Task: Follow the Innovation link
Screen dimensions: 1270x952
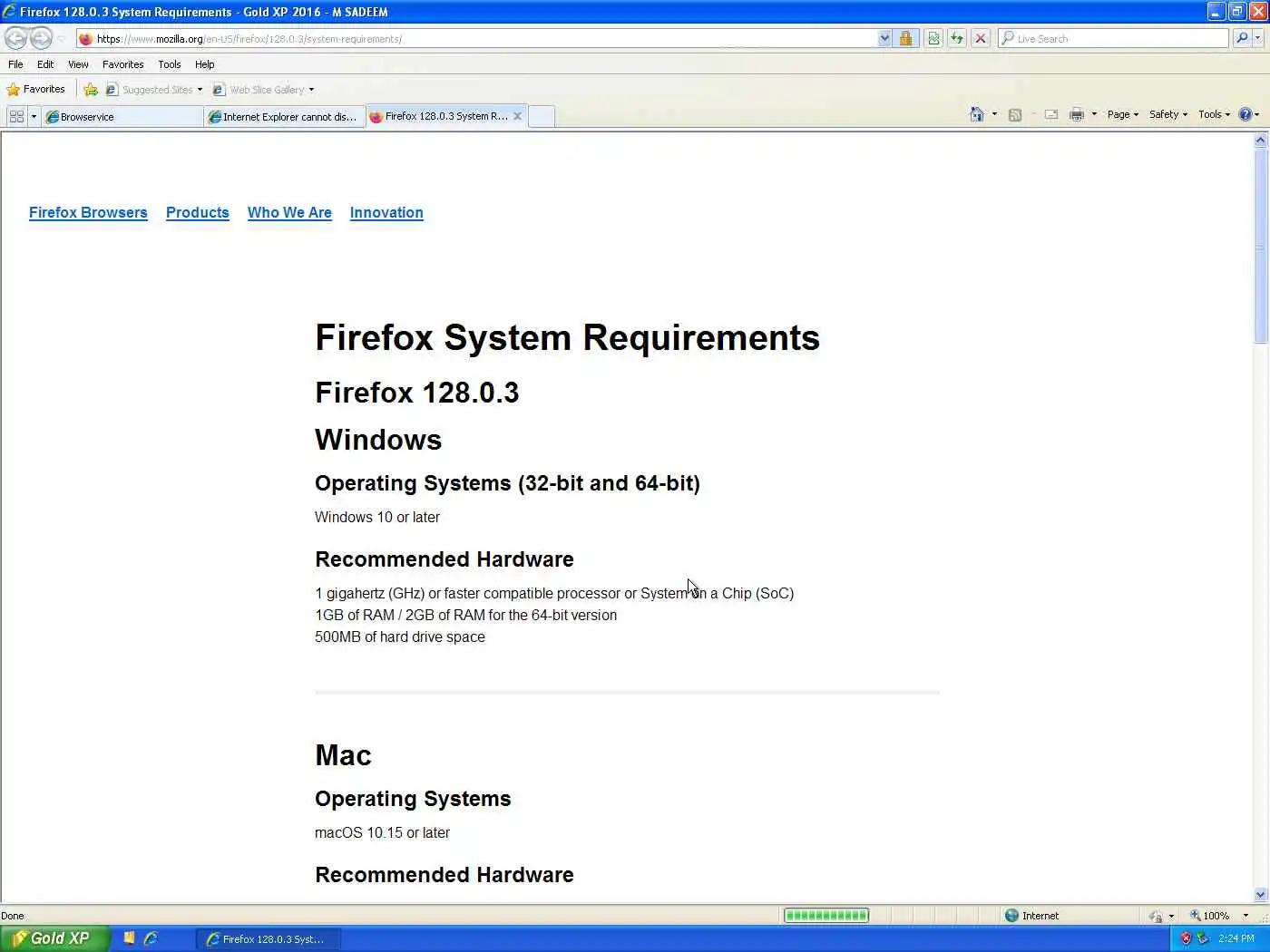Action: pos(386,212)
